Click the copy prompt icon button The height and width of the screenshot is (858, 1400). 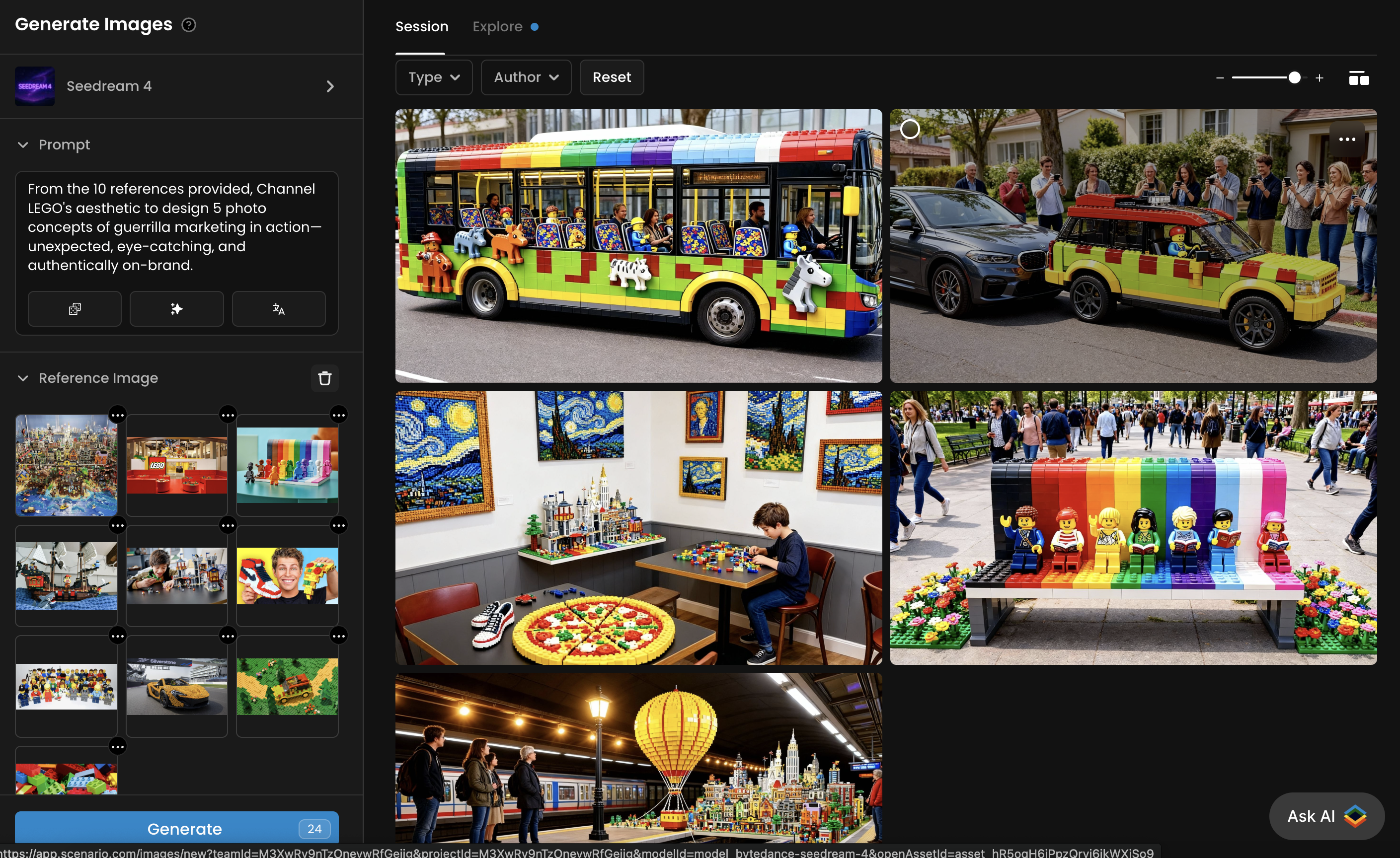75,309
